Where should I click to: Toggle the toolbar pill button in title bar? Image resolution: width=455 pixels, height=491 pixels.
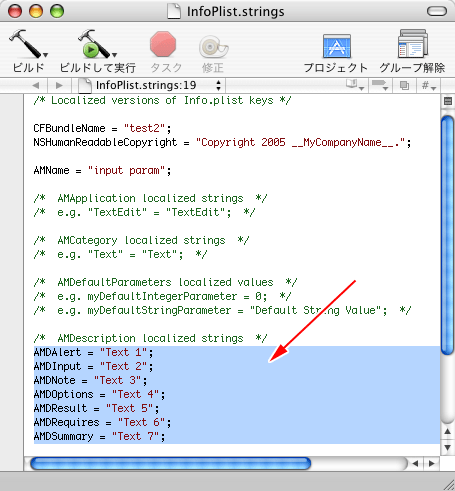(437, 11)
